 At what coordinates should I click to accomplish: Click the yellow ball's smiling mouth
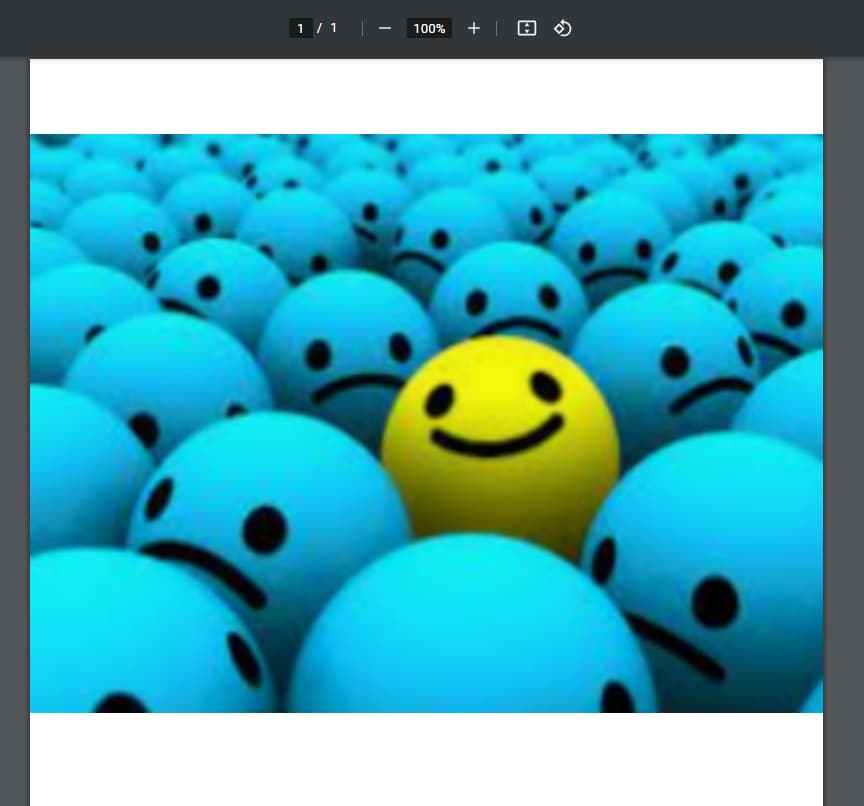tap(497, 440)
